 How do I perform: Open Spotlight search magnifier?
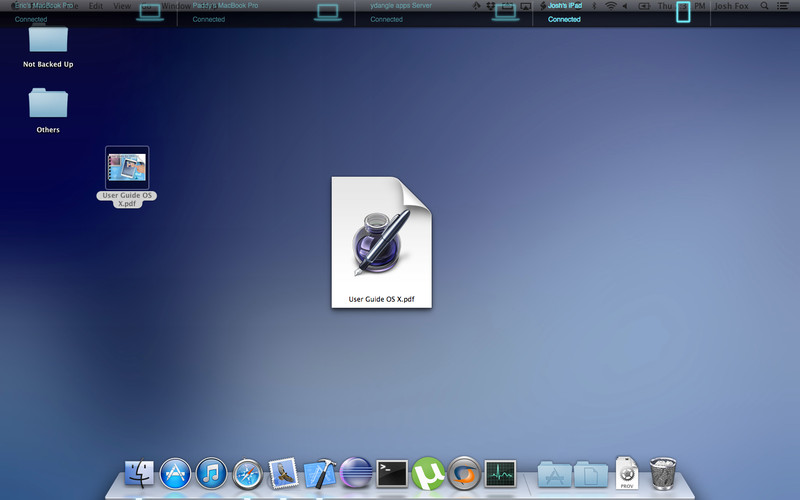point(764,6)
